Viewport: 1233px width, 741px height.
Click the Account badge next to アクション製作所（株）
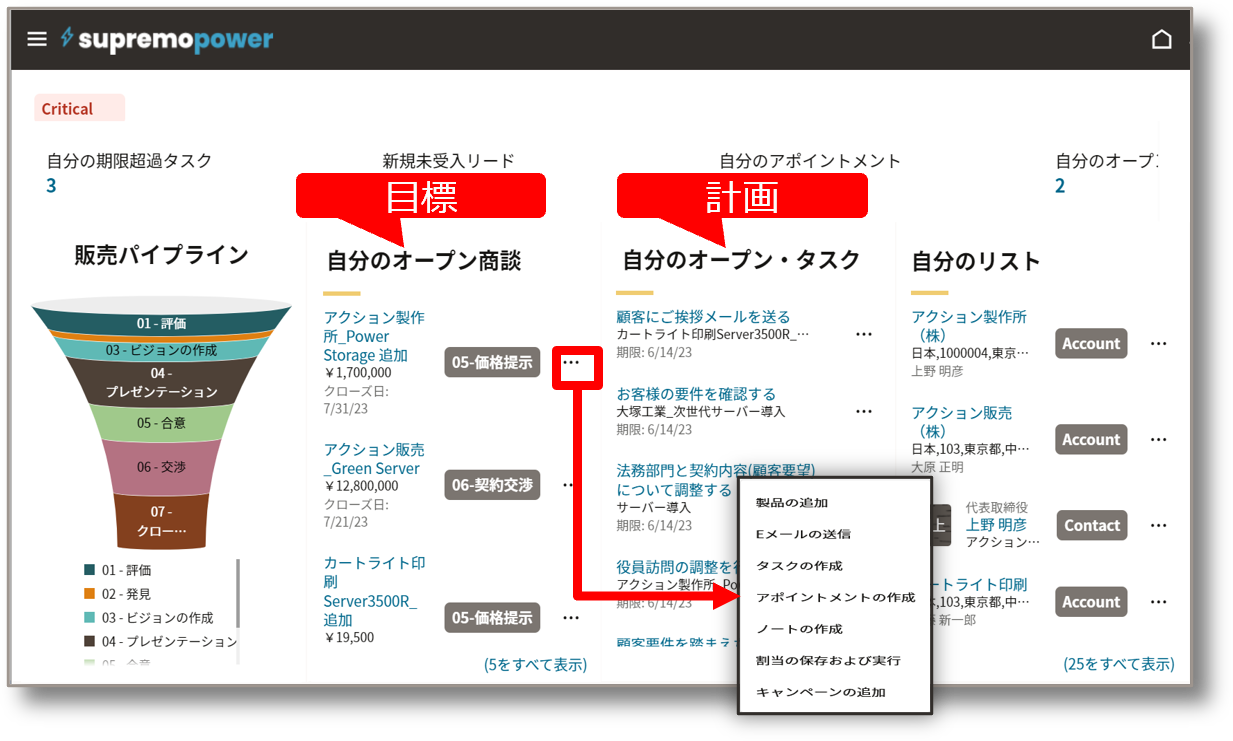pos(1090,343)
